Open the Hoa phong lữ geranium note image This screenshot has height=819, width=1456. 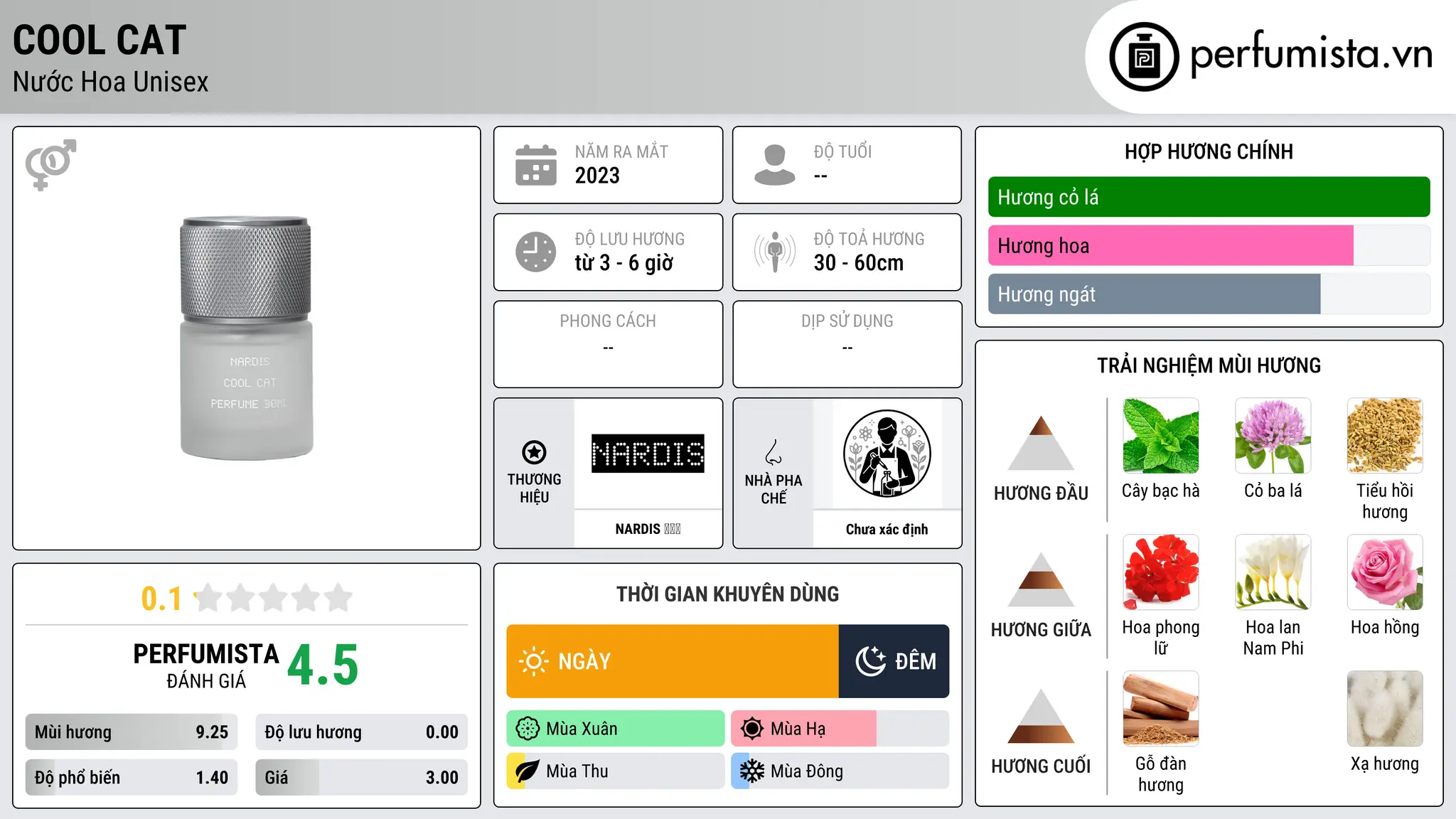[1161, 572]
